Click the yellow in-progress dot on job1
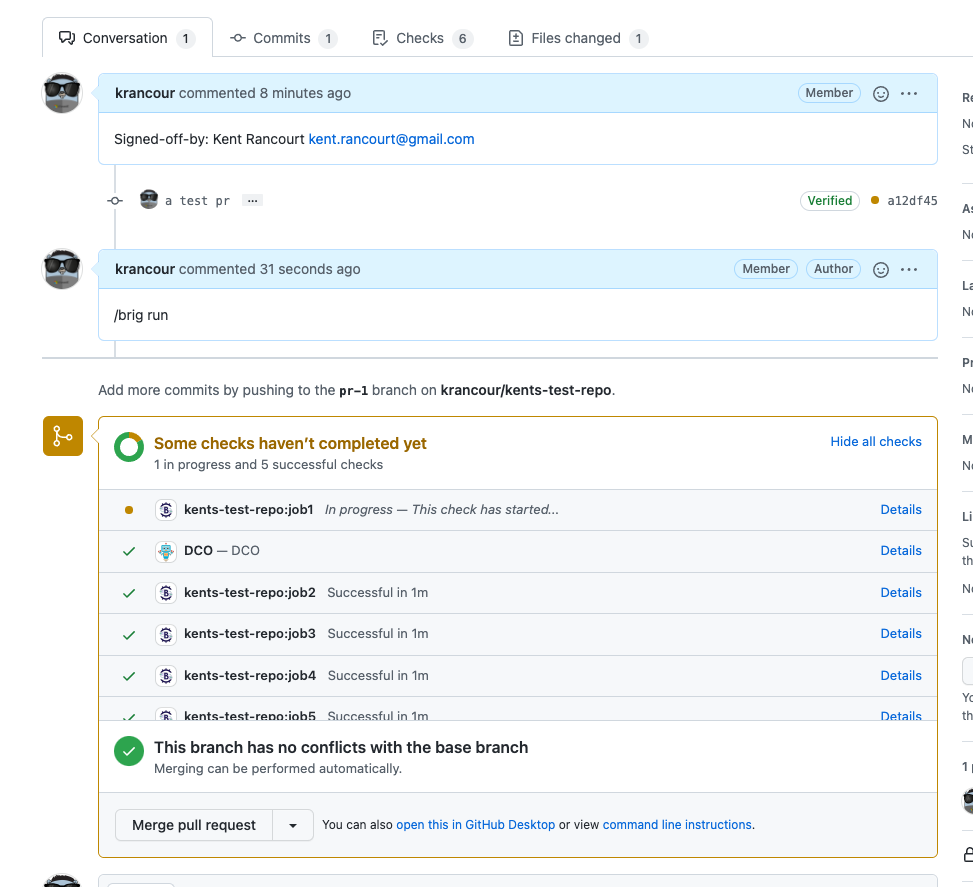The image size is (973, 887). coord(128,509)
